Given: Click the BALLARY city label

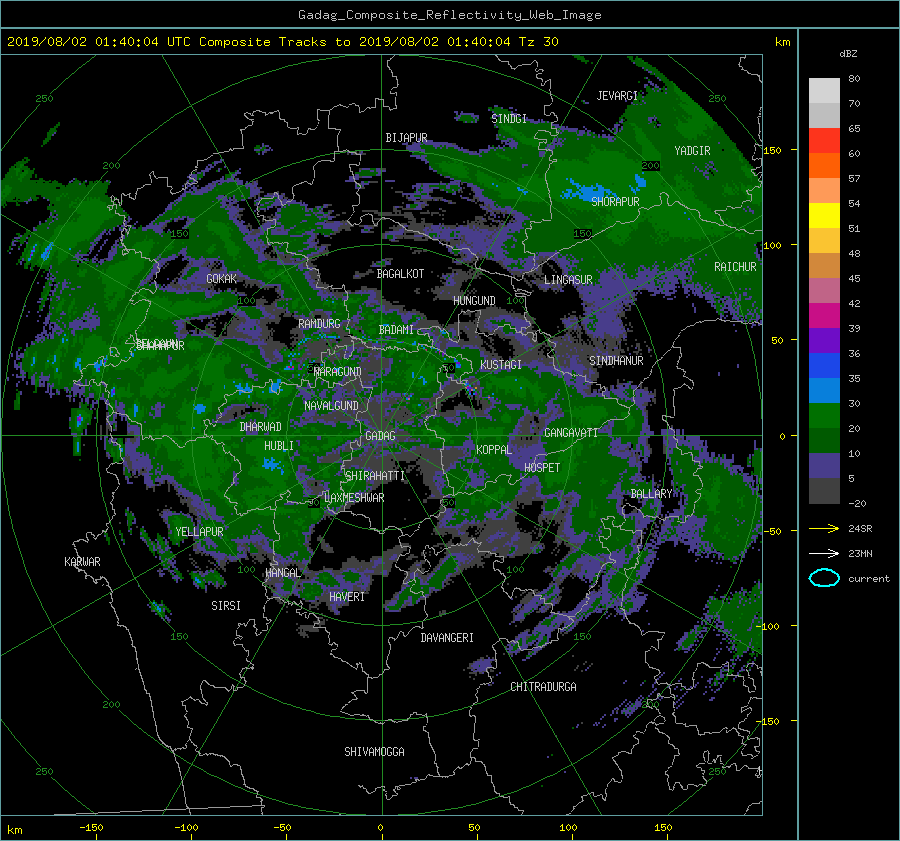Looking at the screenshot, I should click(651, 494).
